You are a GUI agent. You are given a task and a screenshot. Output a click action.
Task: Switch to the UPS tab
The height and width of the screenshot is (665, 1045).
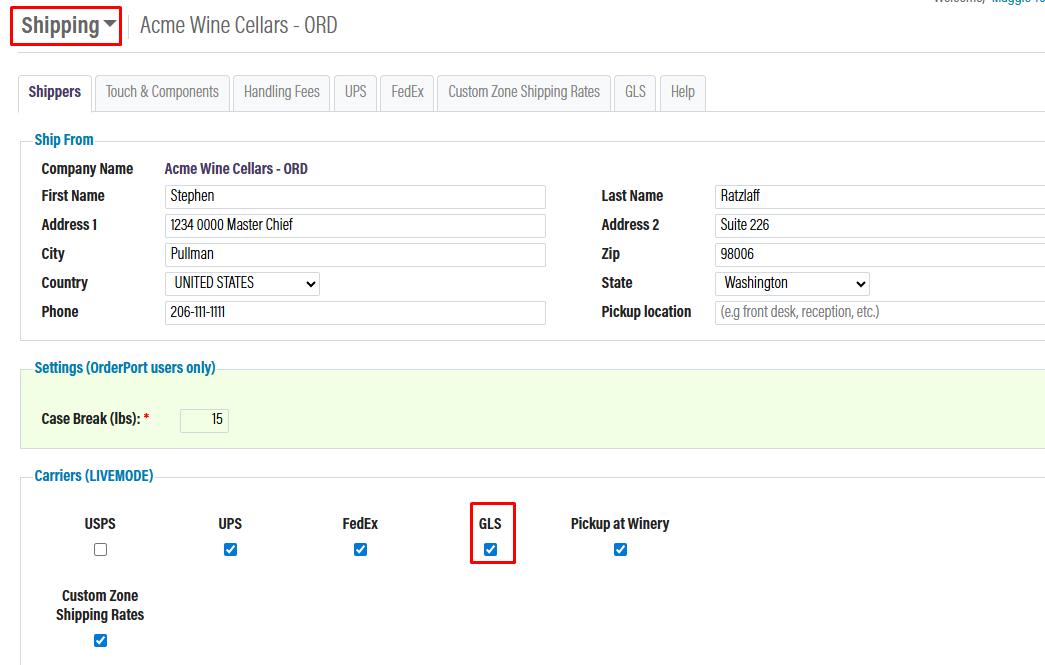[x=355, y=93]
